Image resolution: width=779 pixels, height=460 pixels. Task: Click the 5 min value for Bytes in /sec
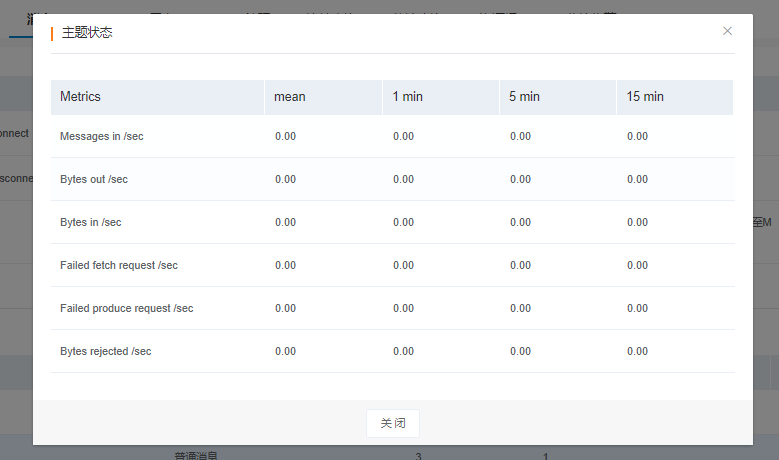click(x=520, y=222)
